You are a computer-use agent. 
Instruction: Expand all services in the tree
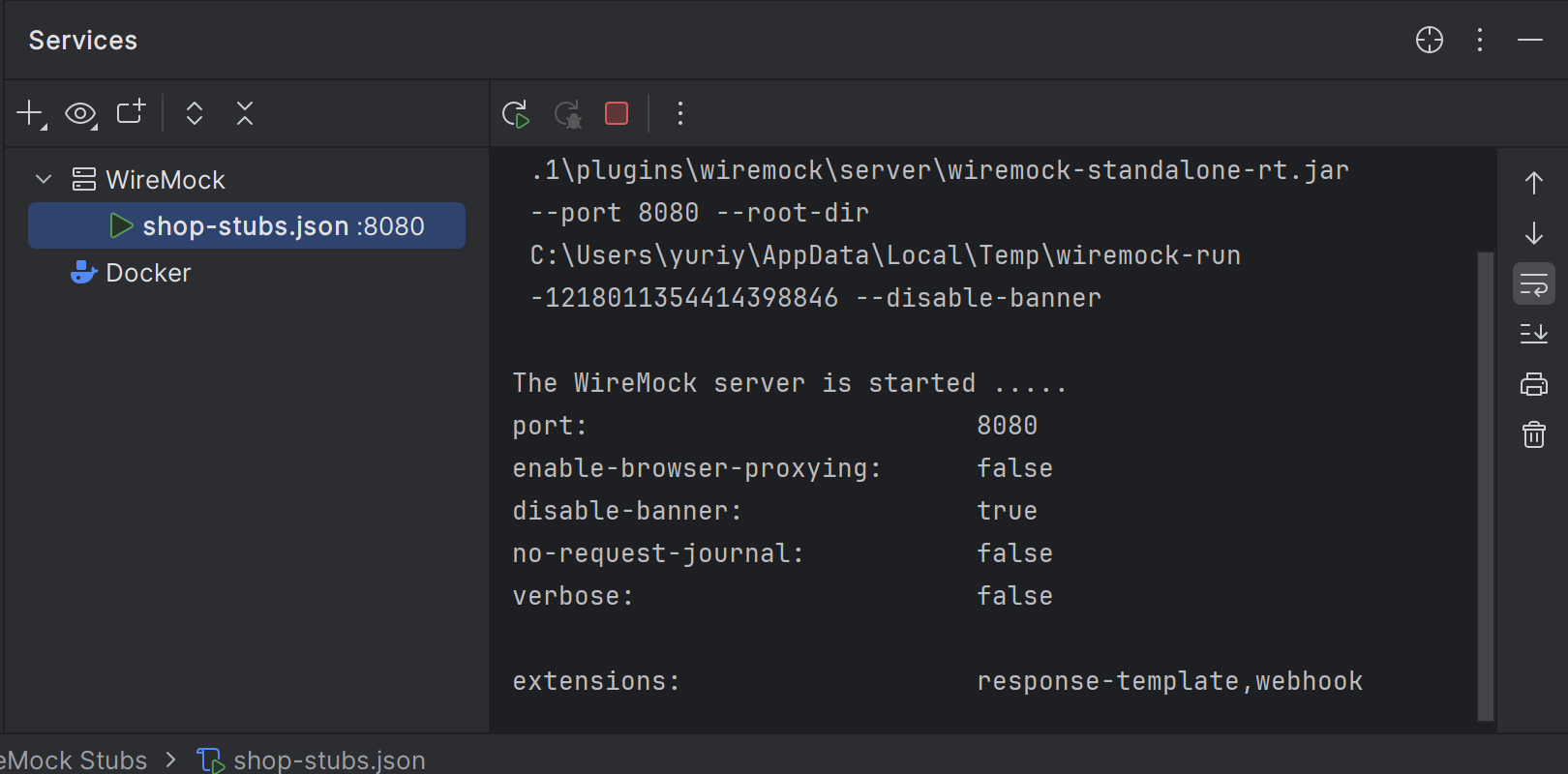(x=195, y=113)
